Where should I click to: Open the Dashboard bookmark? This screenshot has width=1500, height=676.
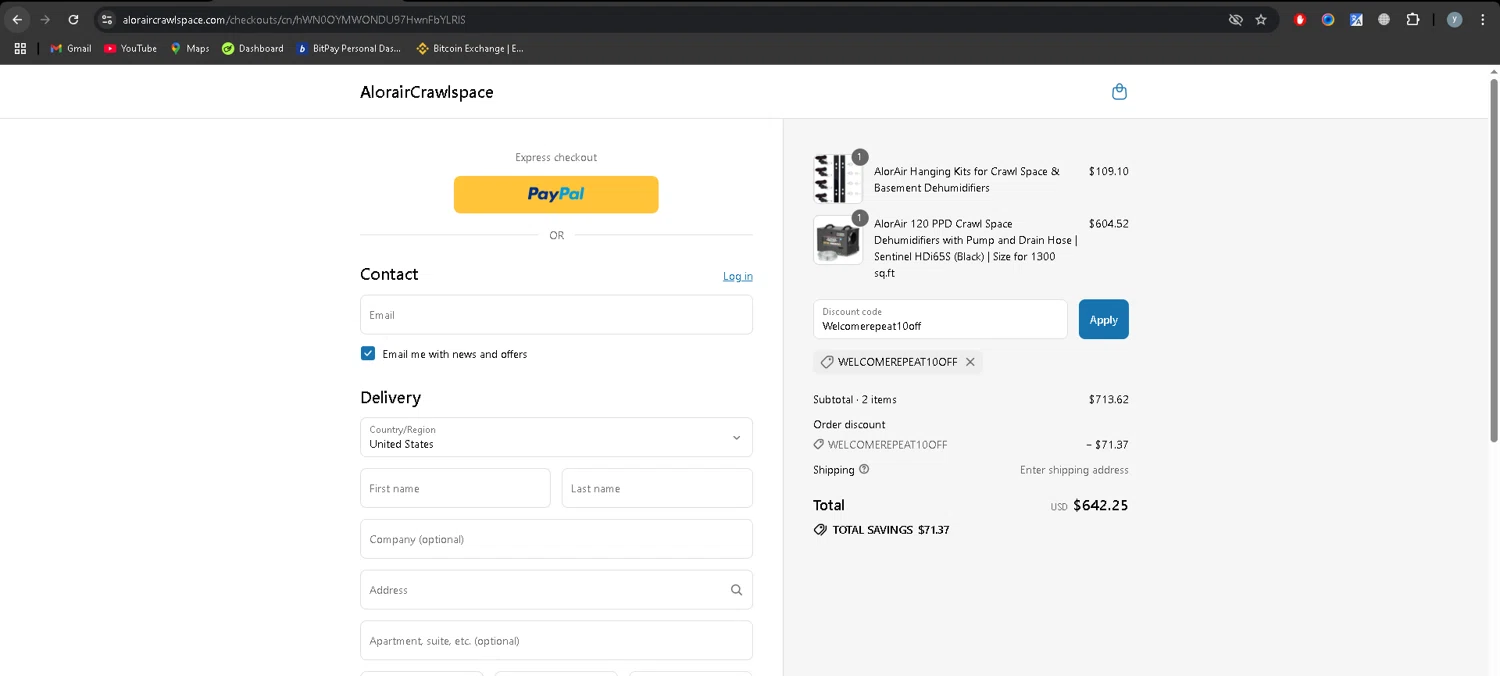pos(253,48)
